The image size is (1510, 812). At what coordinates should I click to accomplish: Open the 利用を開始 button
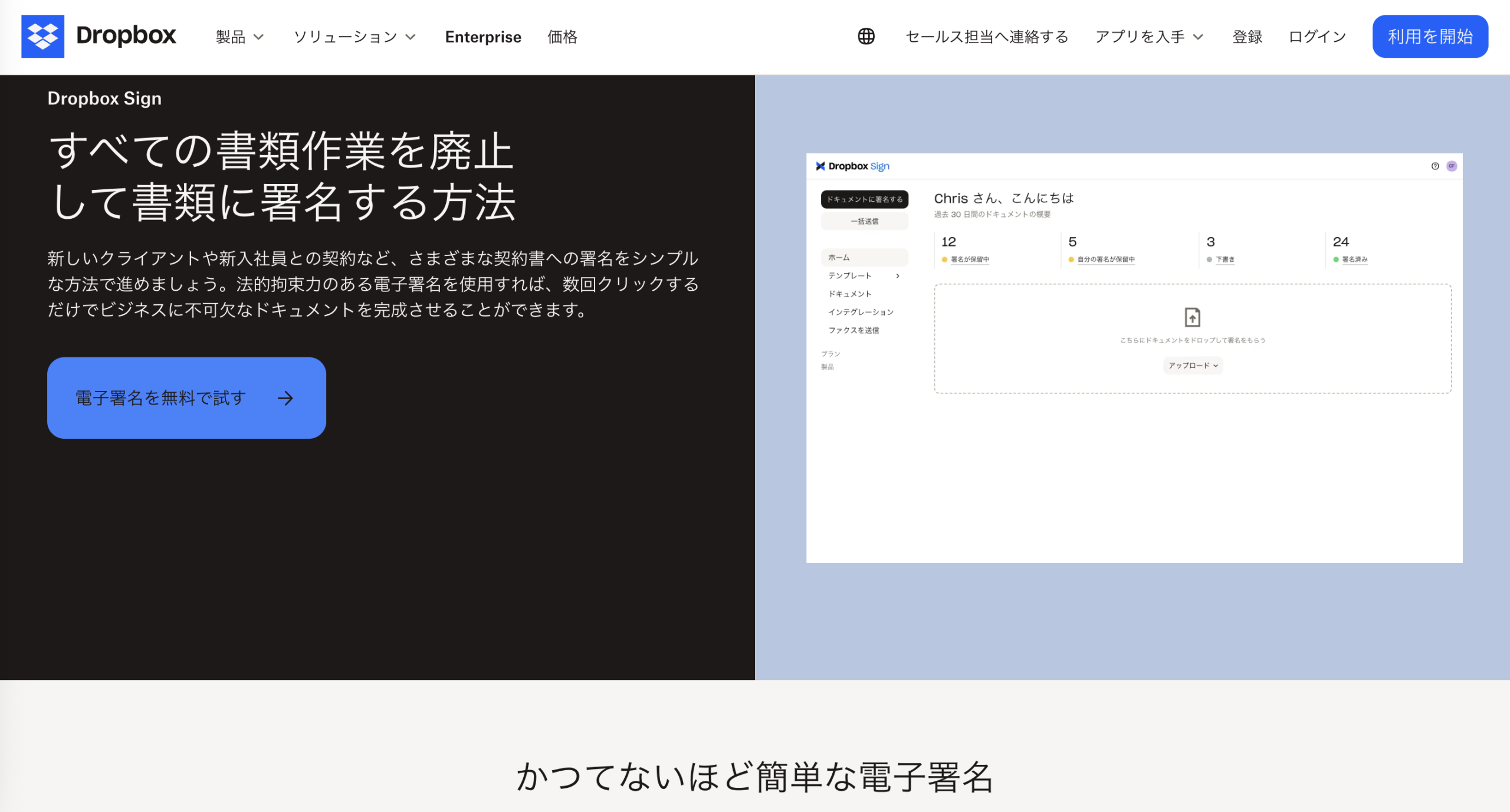pyautogui.click(x=1430, y=36)
